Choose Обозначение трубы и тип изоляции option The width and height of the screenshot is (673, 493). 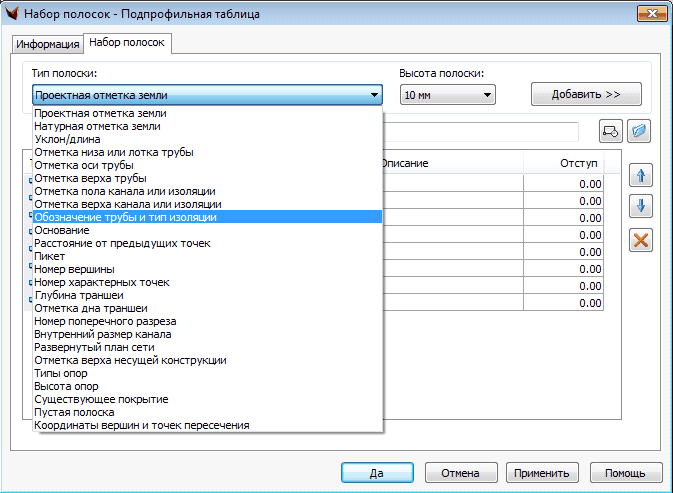pos(125,217)
